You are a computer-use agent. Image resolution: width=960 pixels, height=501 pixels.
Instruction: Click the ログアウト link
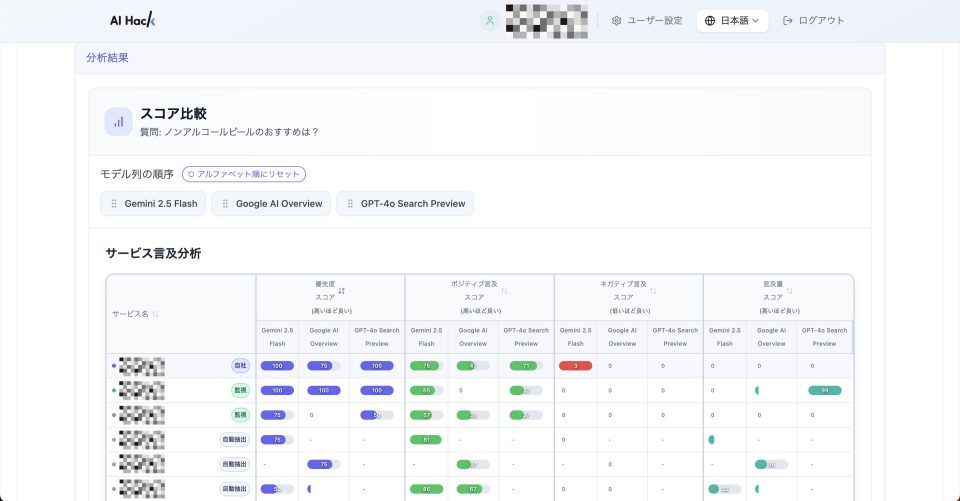tap(813, 21)
